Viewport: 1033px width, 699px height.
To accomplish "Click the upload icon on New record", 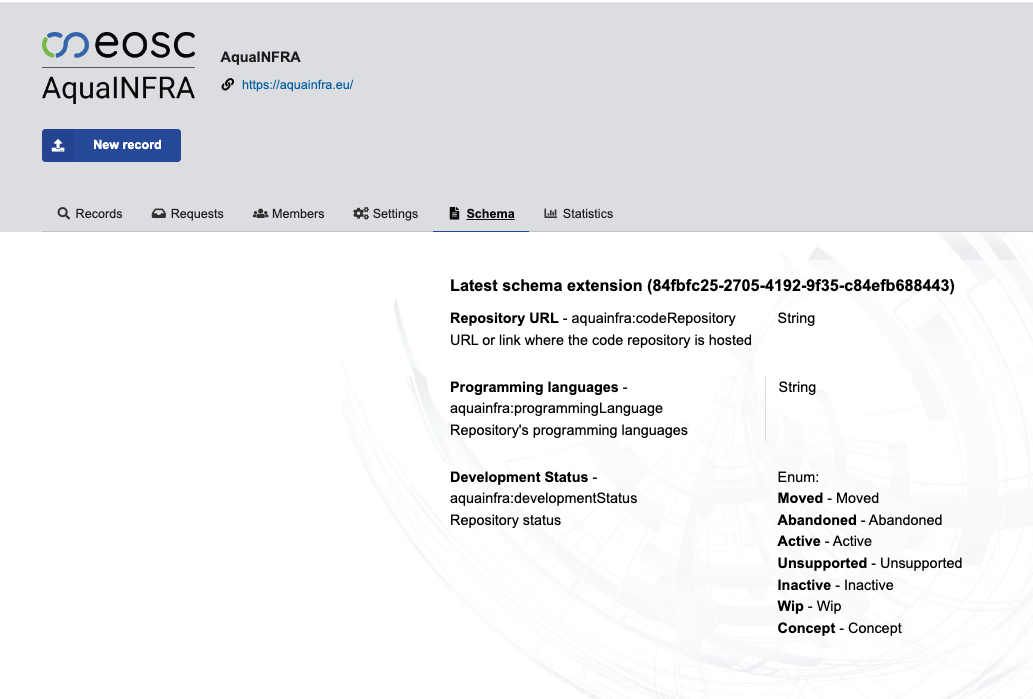I will point(59,145).
